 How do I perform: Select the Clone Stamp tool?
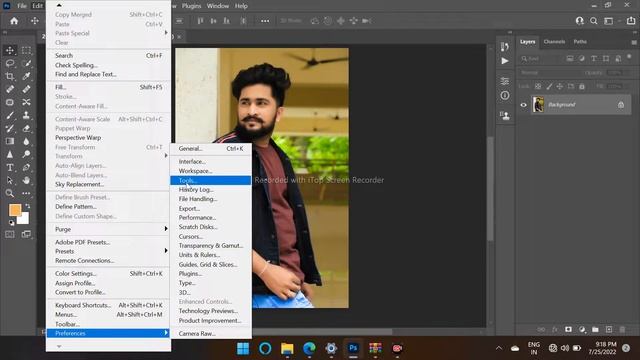[x=26, y=116]
